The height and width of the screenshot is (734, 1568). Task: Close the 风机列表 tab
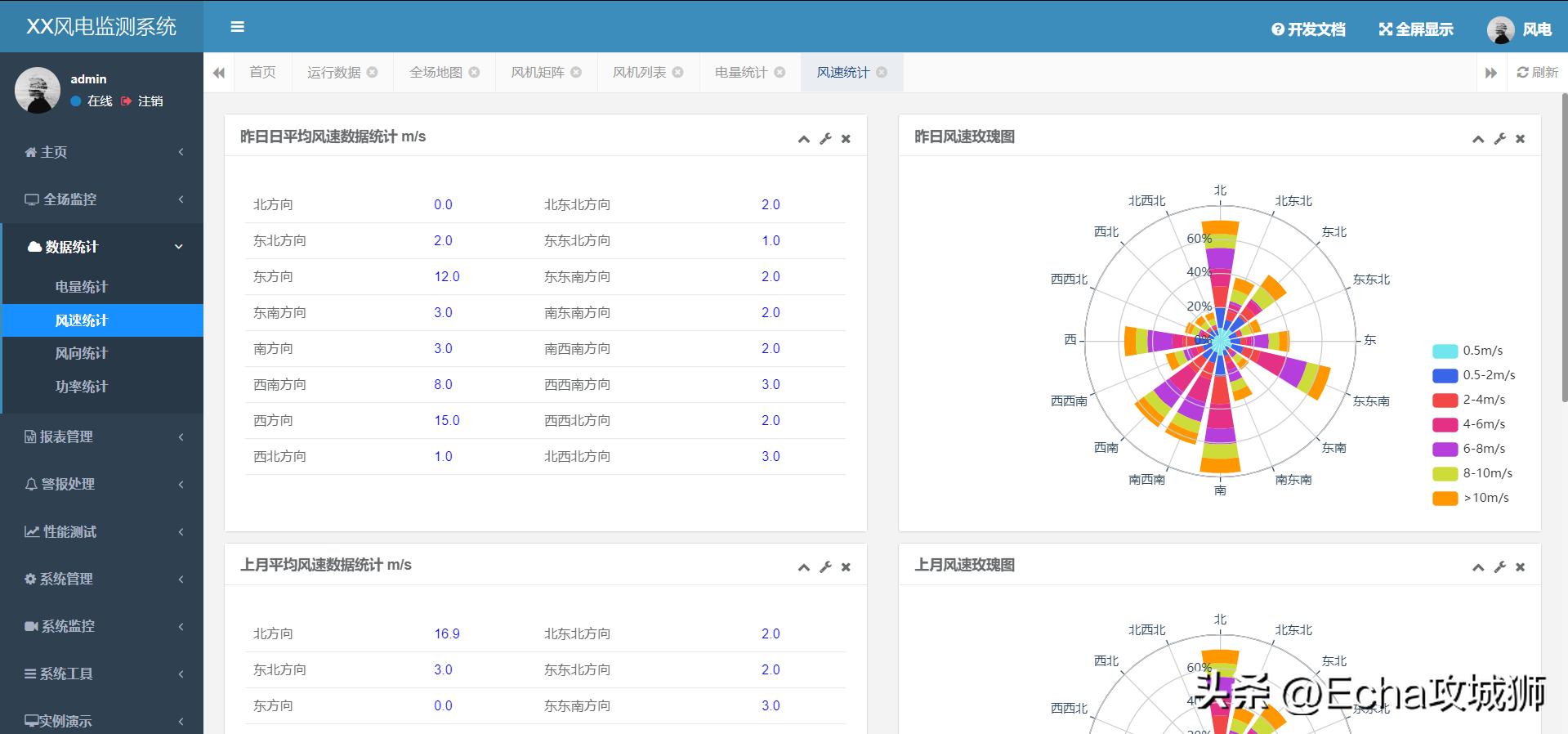(678, 72)
